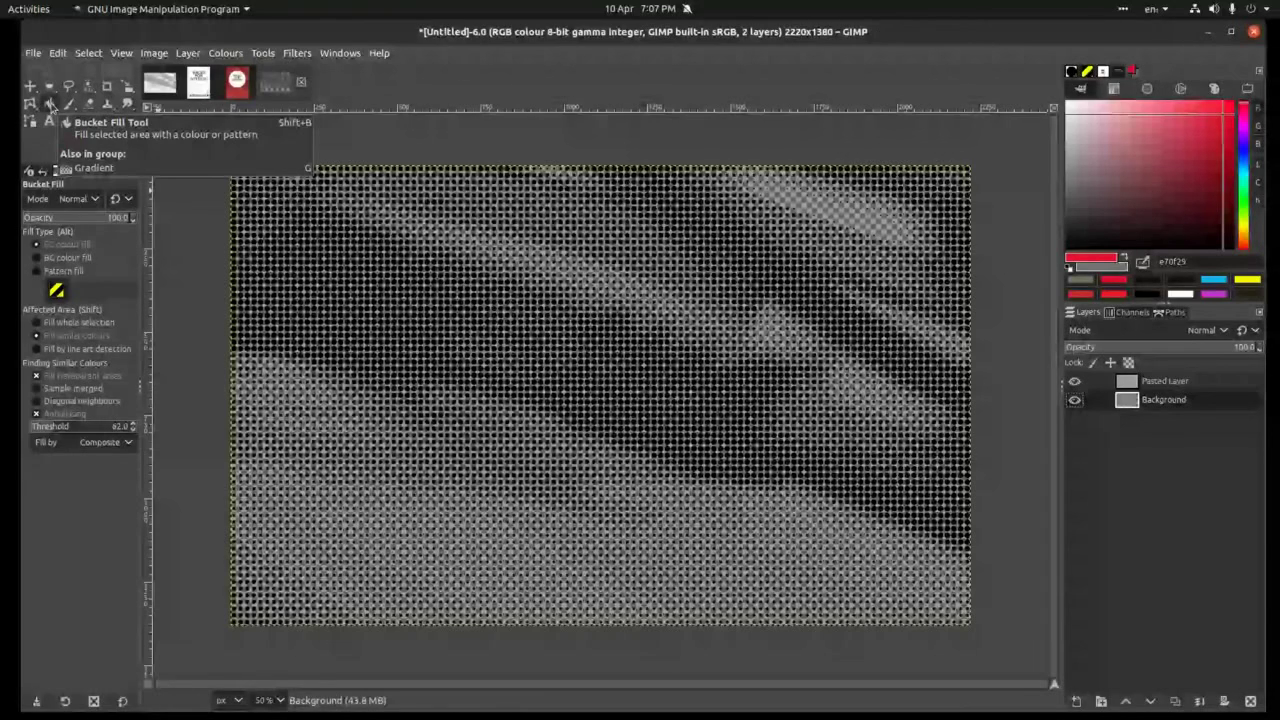Switch to the Paths tab
This screenshot has height=720, width=1280.
pos(1169,312)
